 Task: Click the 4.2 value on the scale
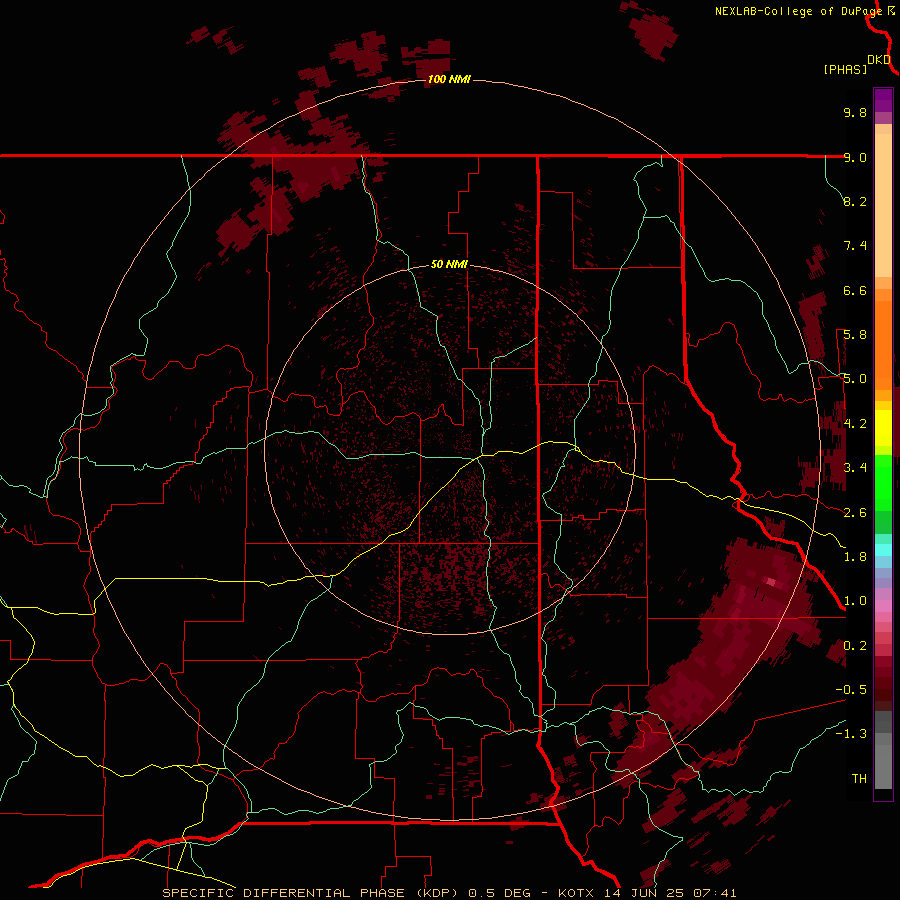(x=855, y=424)
